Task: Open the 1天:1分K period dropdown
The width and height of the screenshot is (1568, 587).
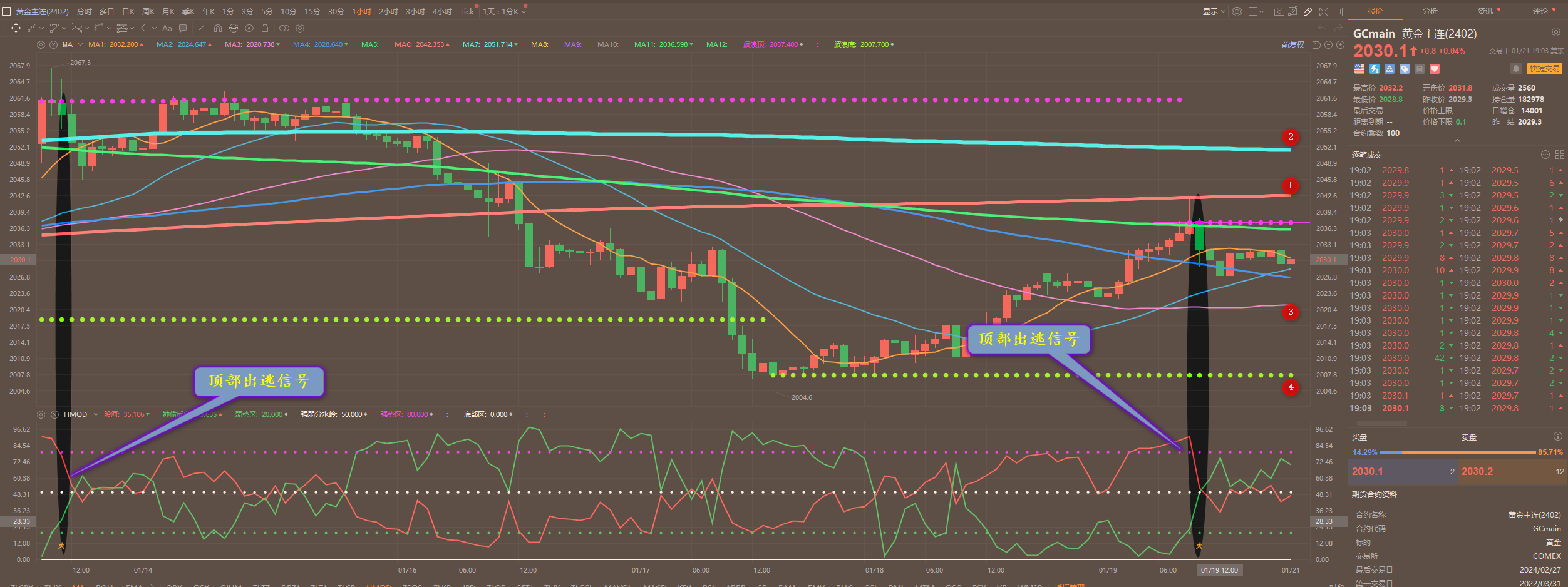Action: 505,11
